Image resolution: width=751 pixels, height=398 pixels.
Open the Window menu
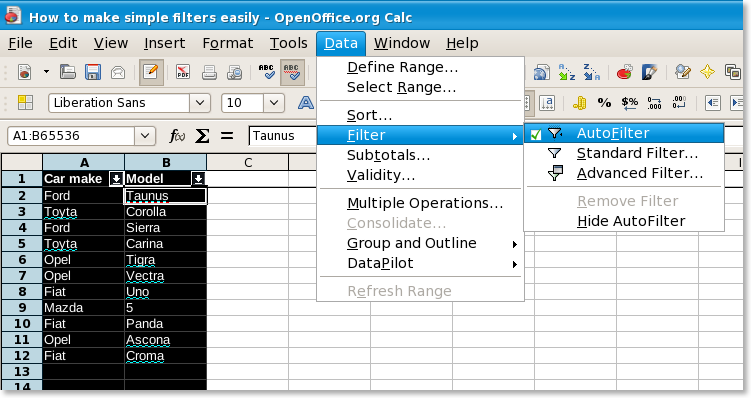pos(401,43)
